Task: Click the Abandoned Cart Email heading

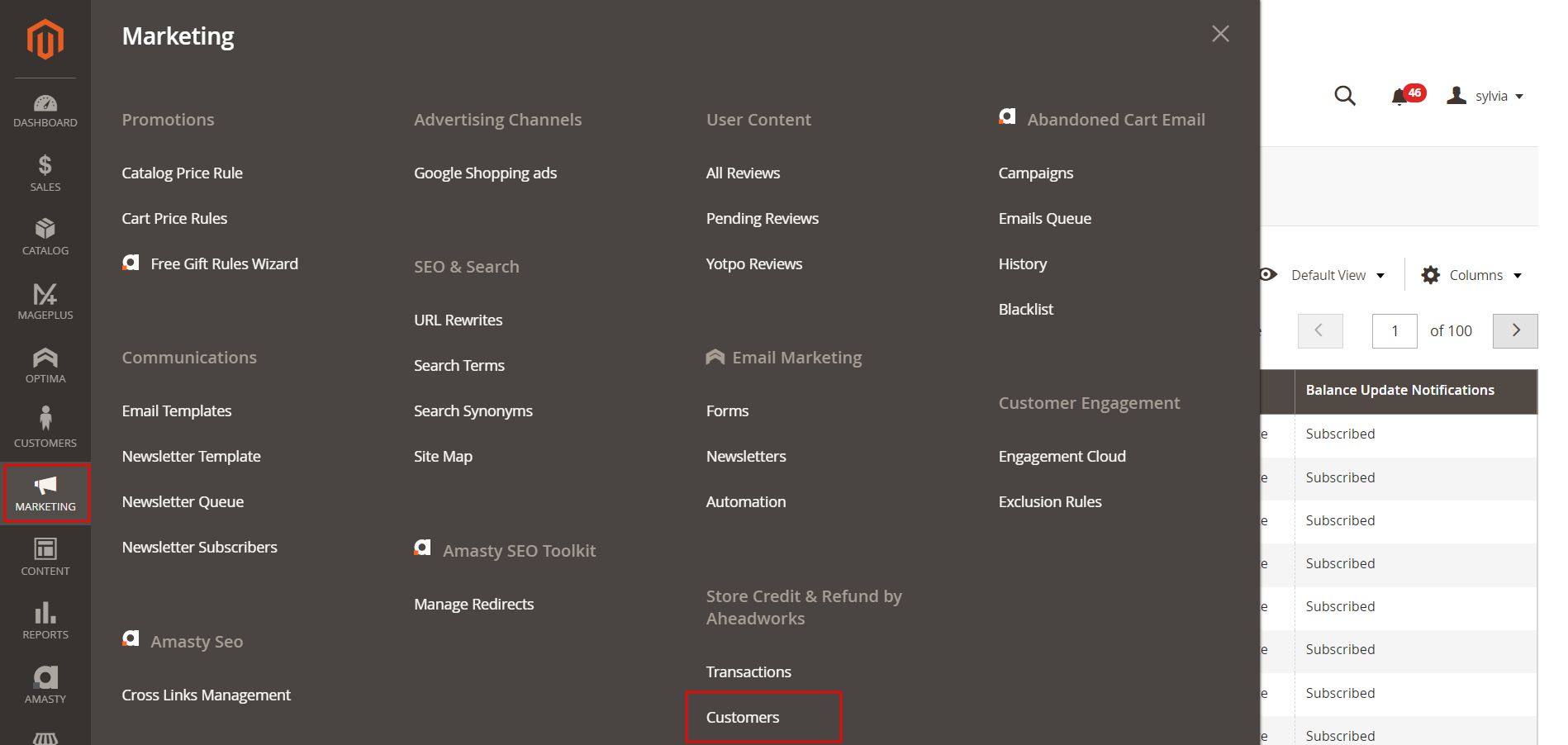Action: (x=1116, y=120)
